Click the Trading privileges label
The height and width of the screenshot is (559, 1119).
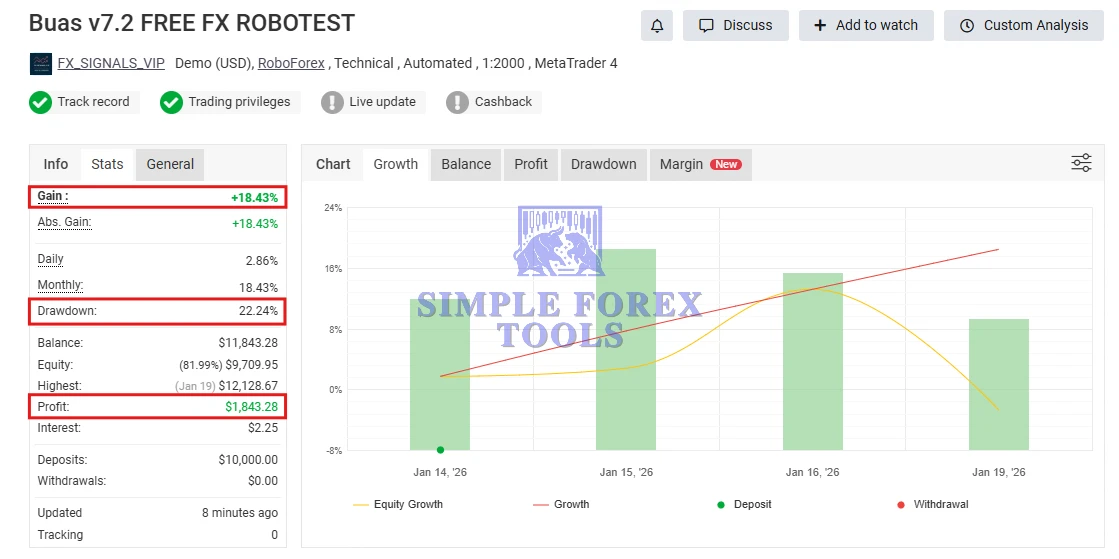pyautogui.click(x=239, y=102)
